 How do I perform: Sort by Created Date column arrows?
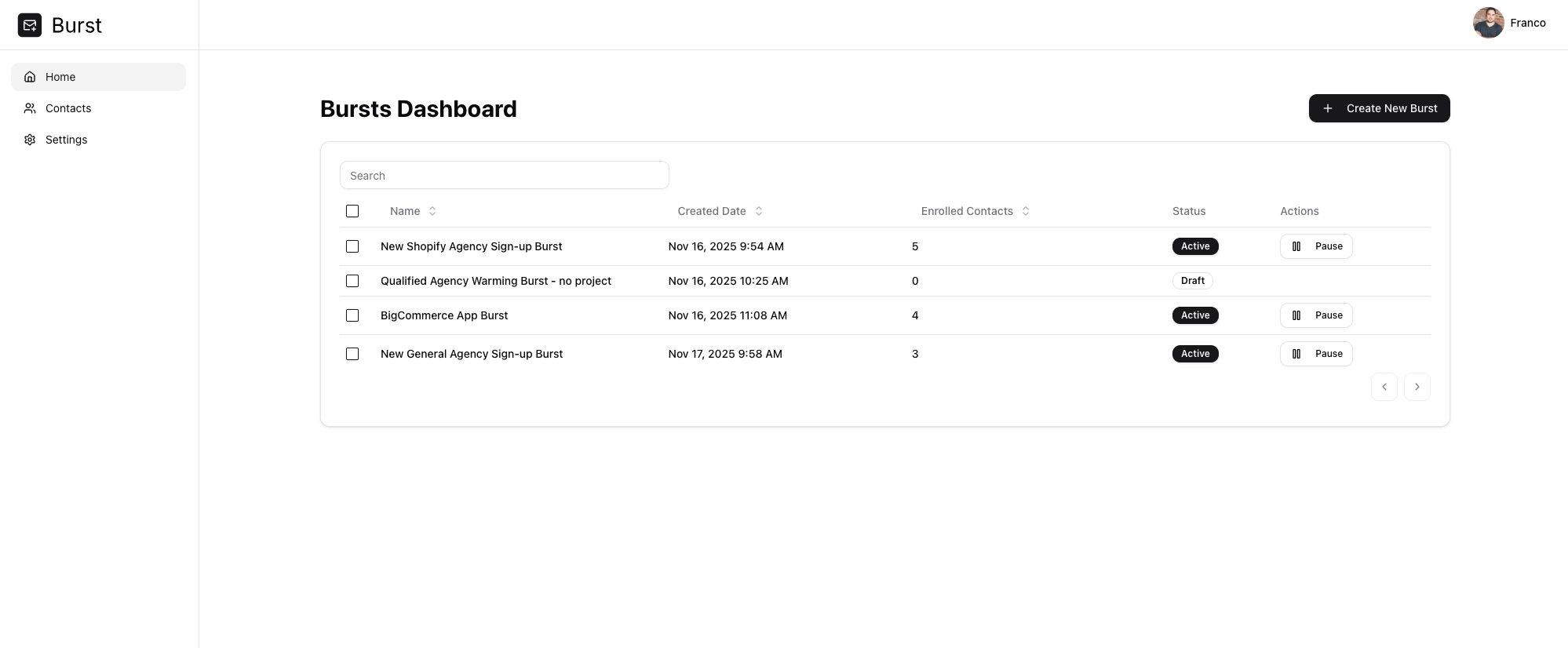pyautogui.click(x=758, y=211)
